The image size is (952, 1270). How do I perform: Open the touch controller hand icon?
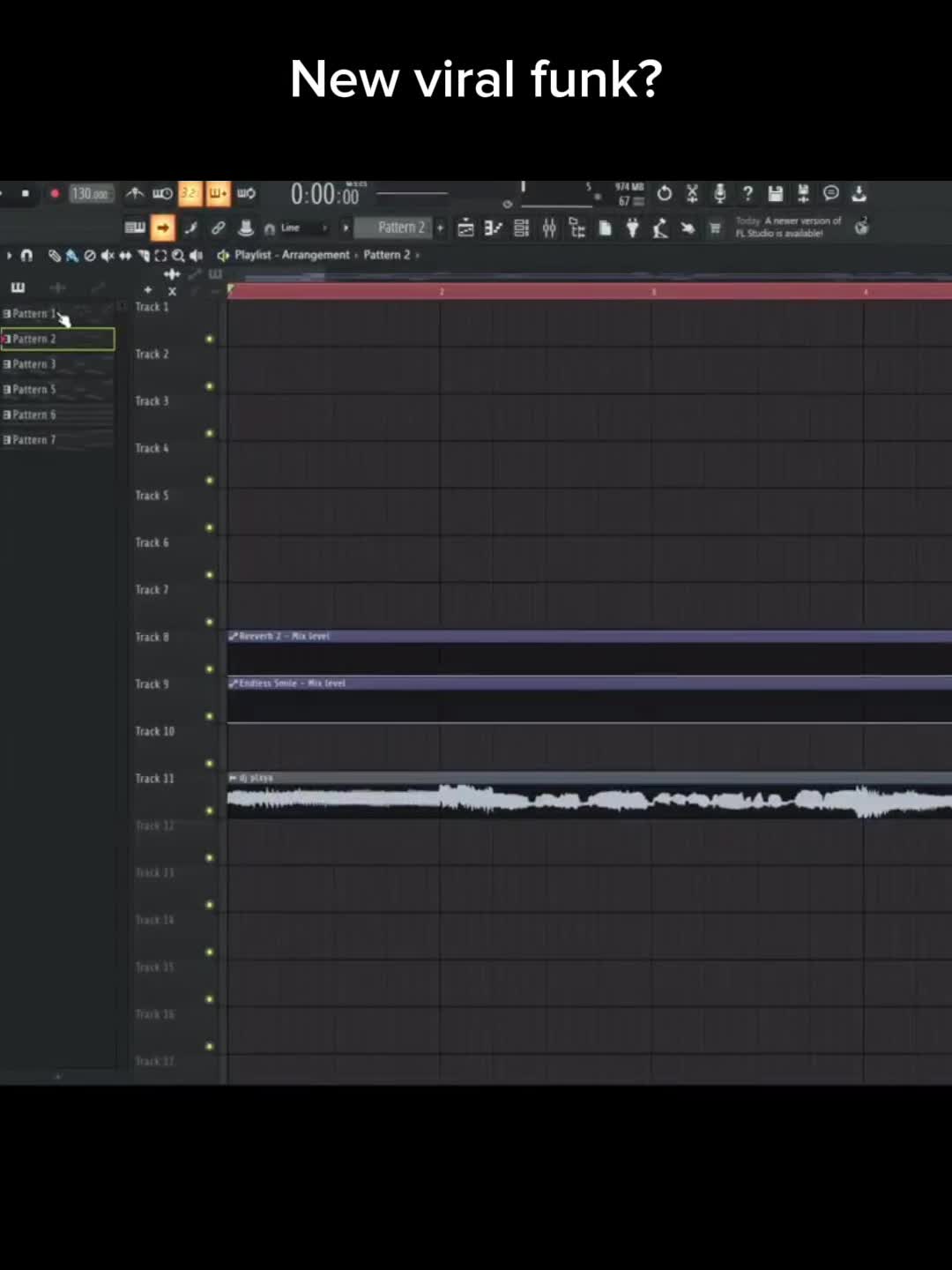(x=688, y=228)
